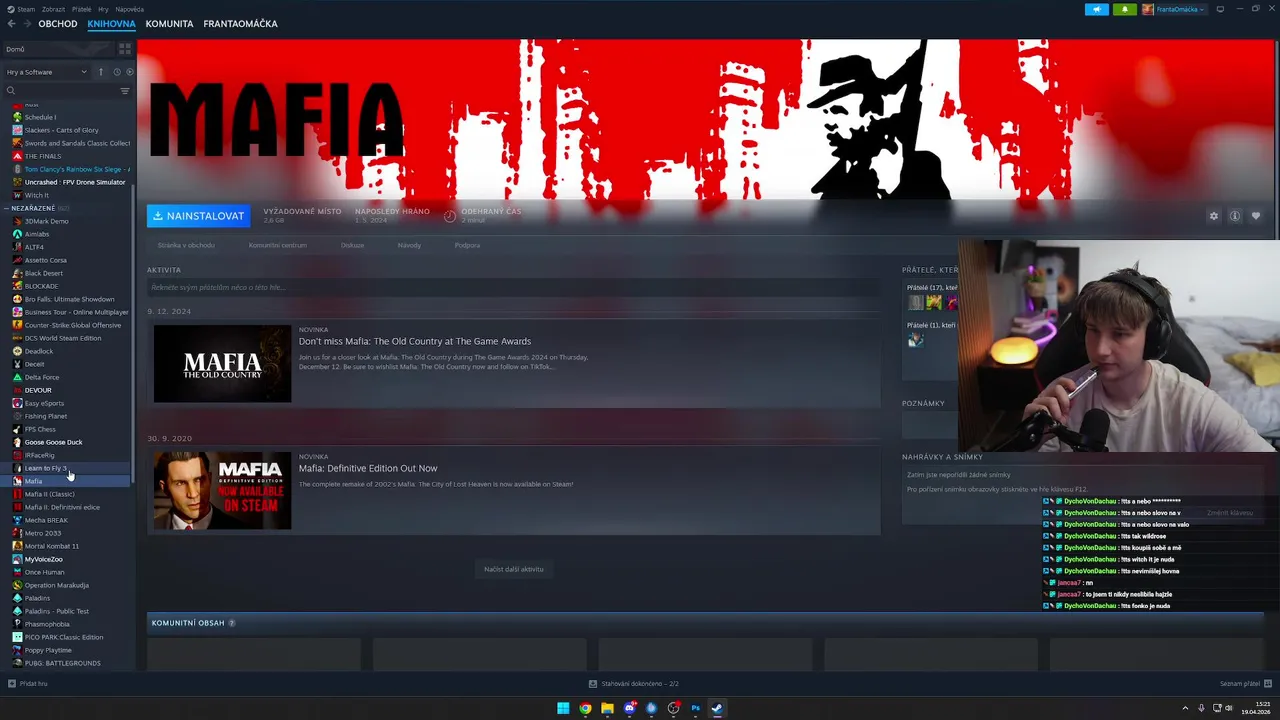
Task: Add Mafia to favorites heart
Action: tap(1256, 216)
